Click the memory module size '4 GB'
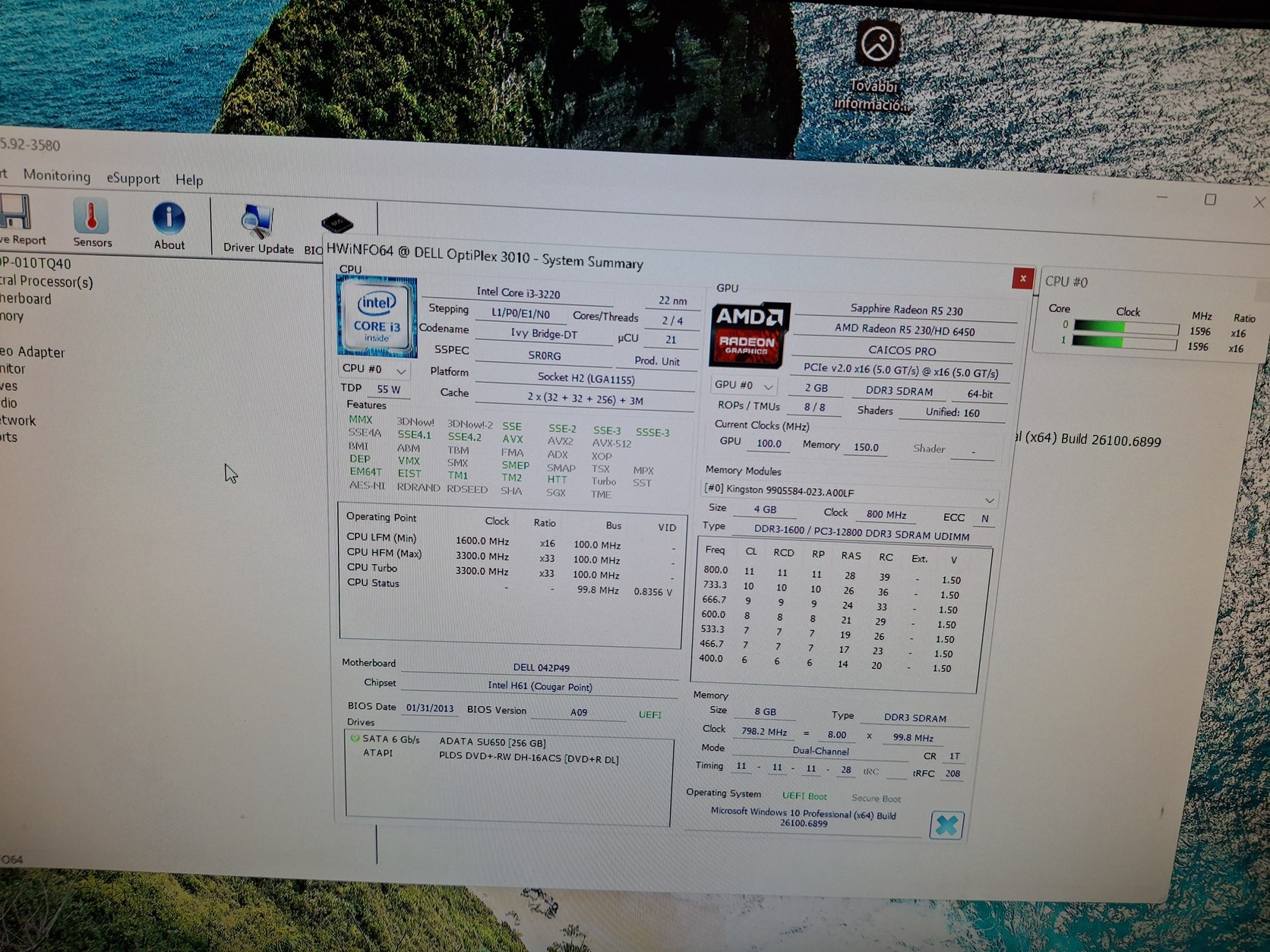This screenshot has height=952, width=1270. 765,509
